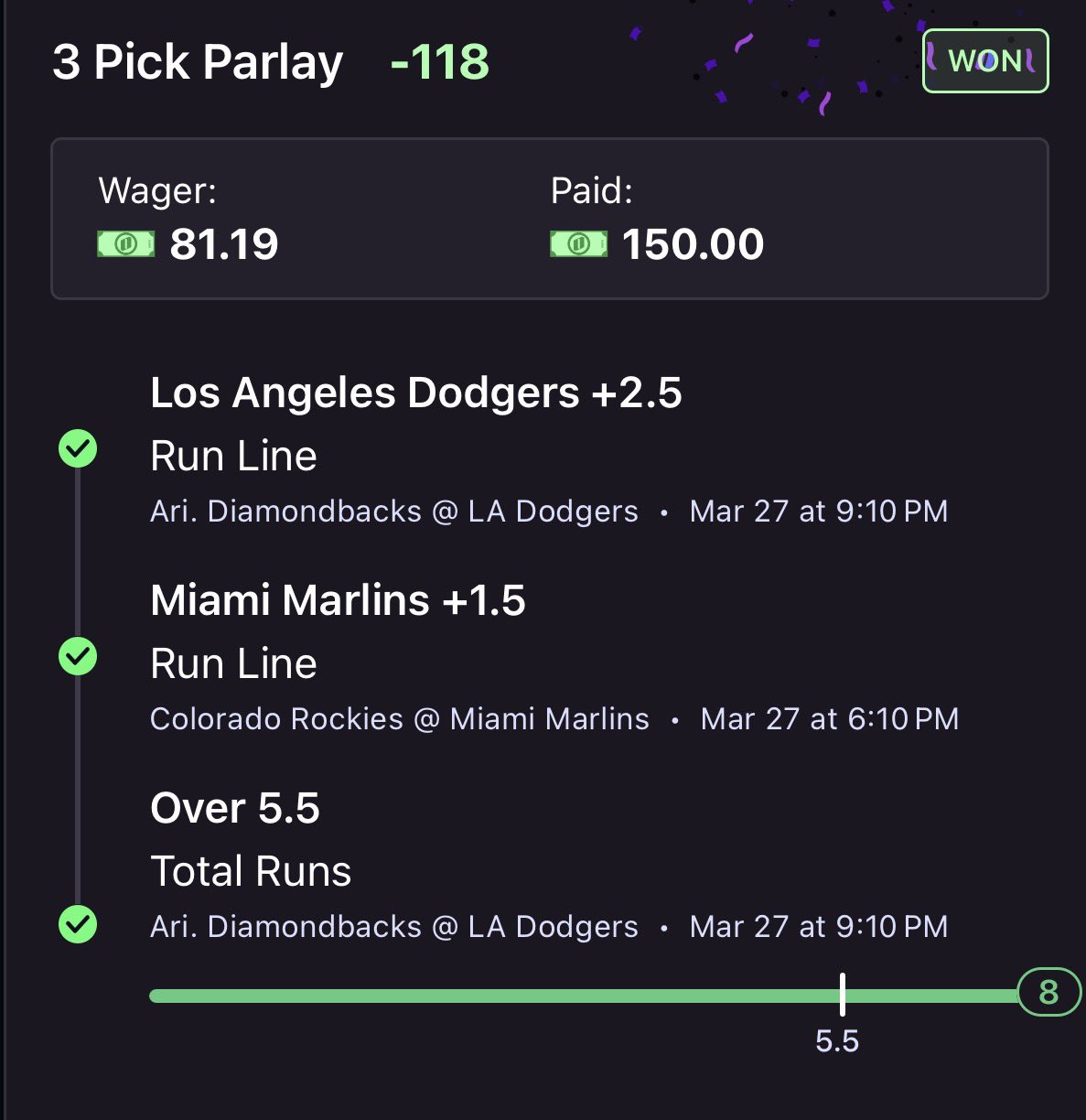Open Colorado Rockies @ Miami Marlins matchup
Image resolution: width=1086 pixels, height=1120 pixels.
pos(399,719)
